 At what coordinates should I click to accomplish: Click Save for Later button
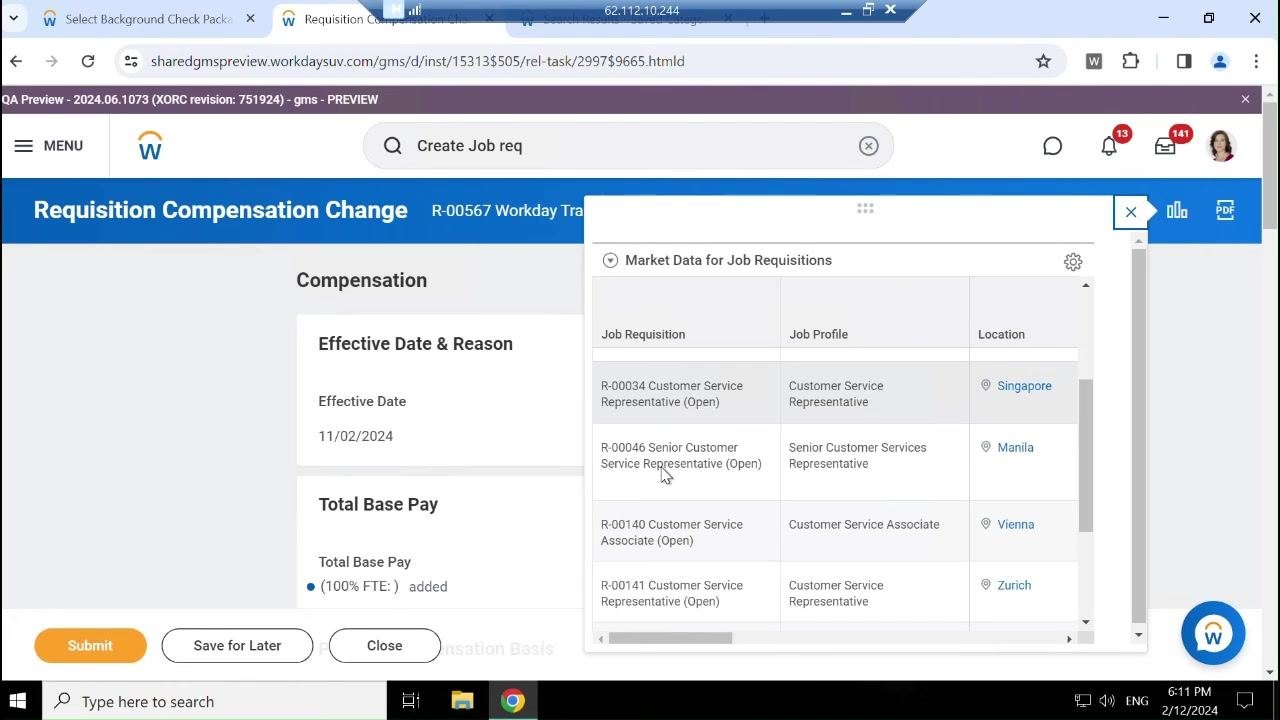coord(237,646)
